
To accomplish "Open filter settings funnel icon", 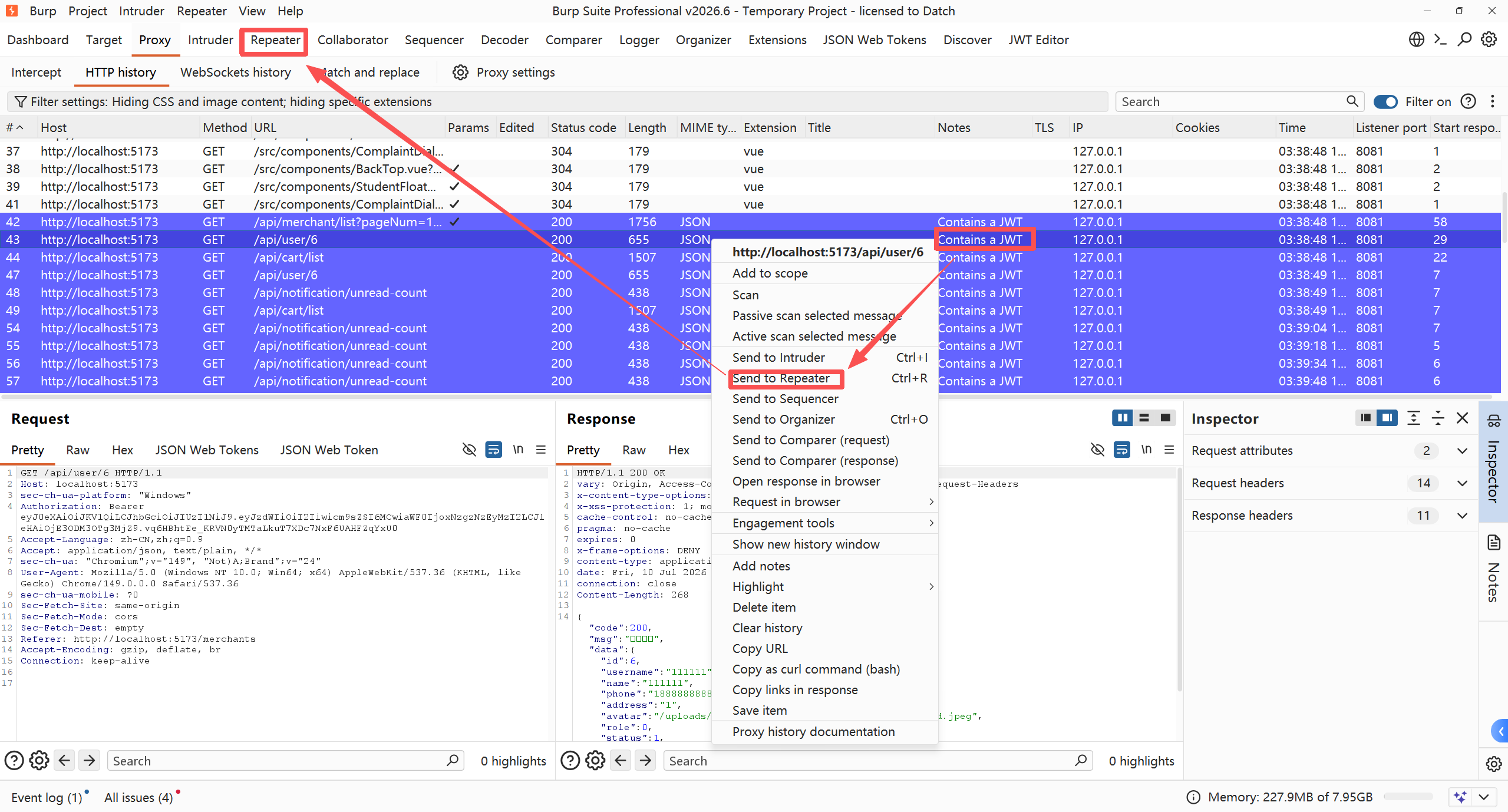I will [21, 102].
